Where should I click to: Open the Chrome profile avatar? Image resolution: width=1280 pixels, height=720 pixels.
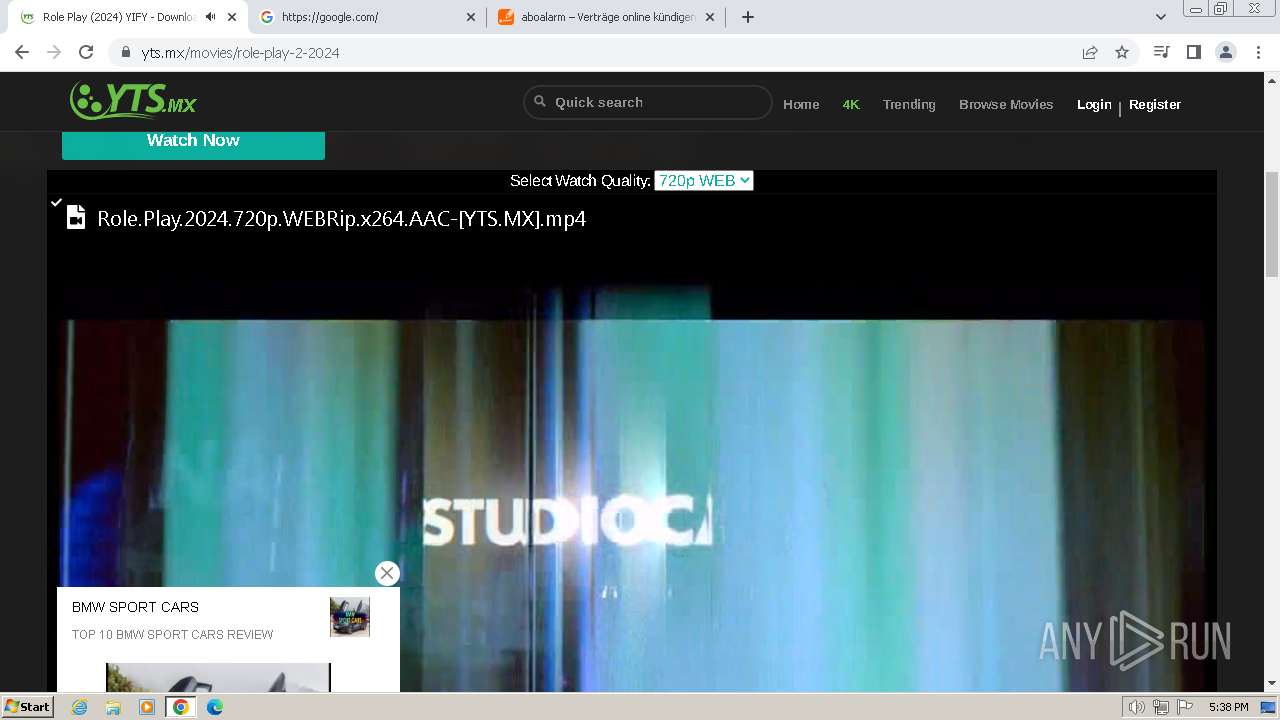pyautogui.click(x=1226, y=52)
